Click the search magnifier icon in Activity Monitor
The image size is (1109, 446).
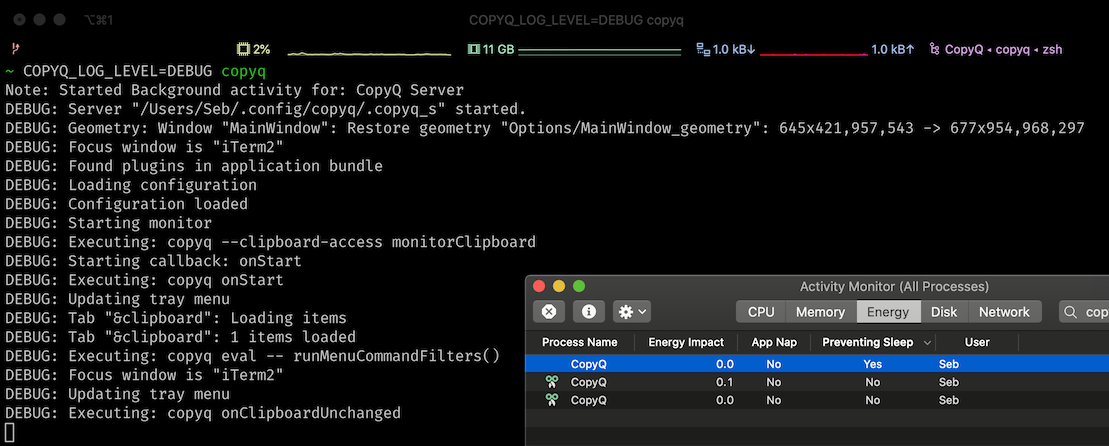[1072, 312]
